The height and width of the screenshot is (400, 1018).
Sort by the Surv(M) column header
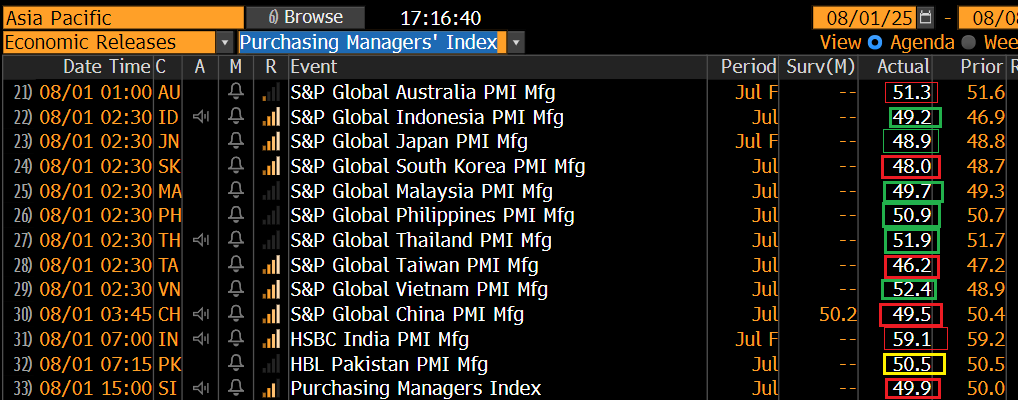(x=821, y=66)
